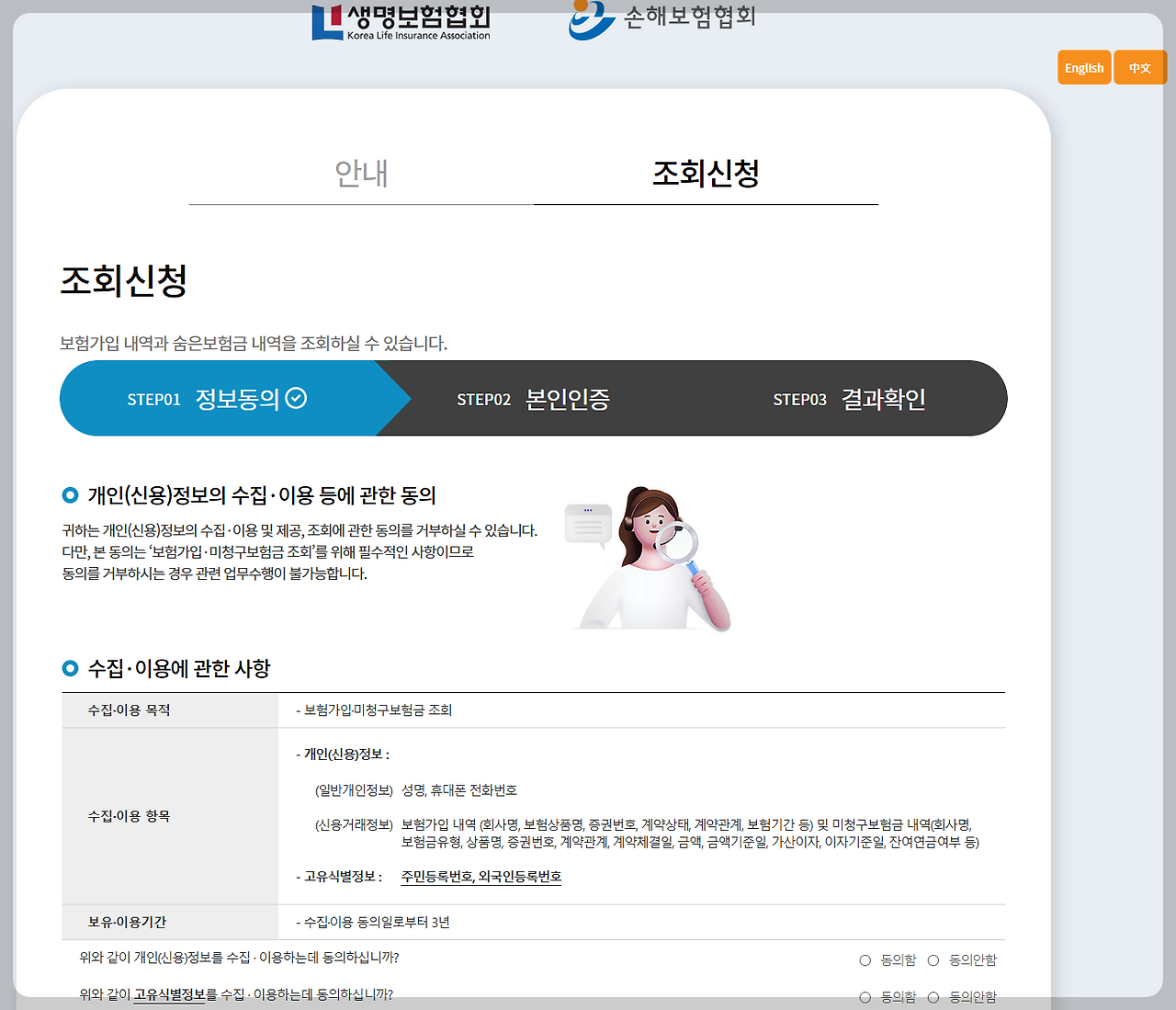This screenshot has height=1010, width=1176.
Task: Click the blue bullet beside 개인(신용)정보 동의 heading
Action: pos(69,494)
